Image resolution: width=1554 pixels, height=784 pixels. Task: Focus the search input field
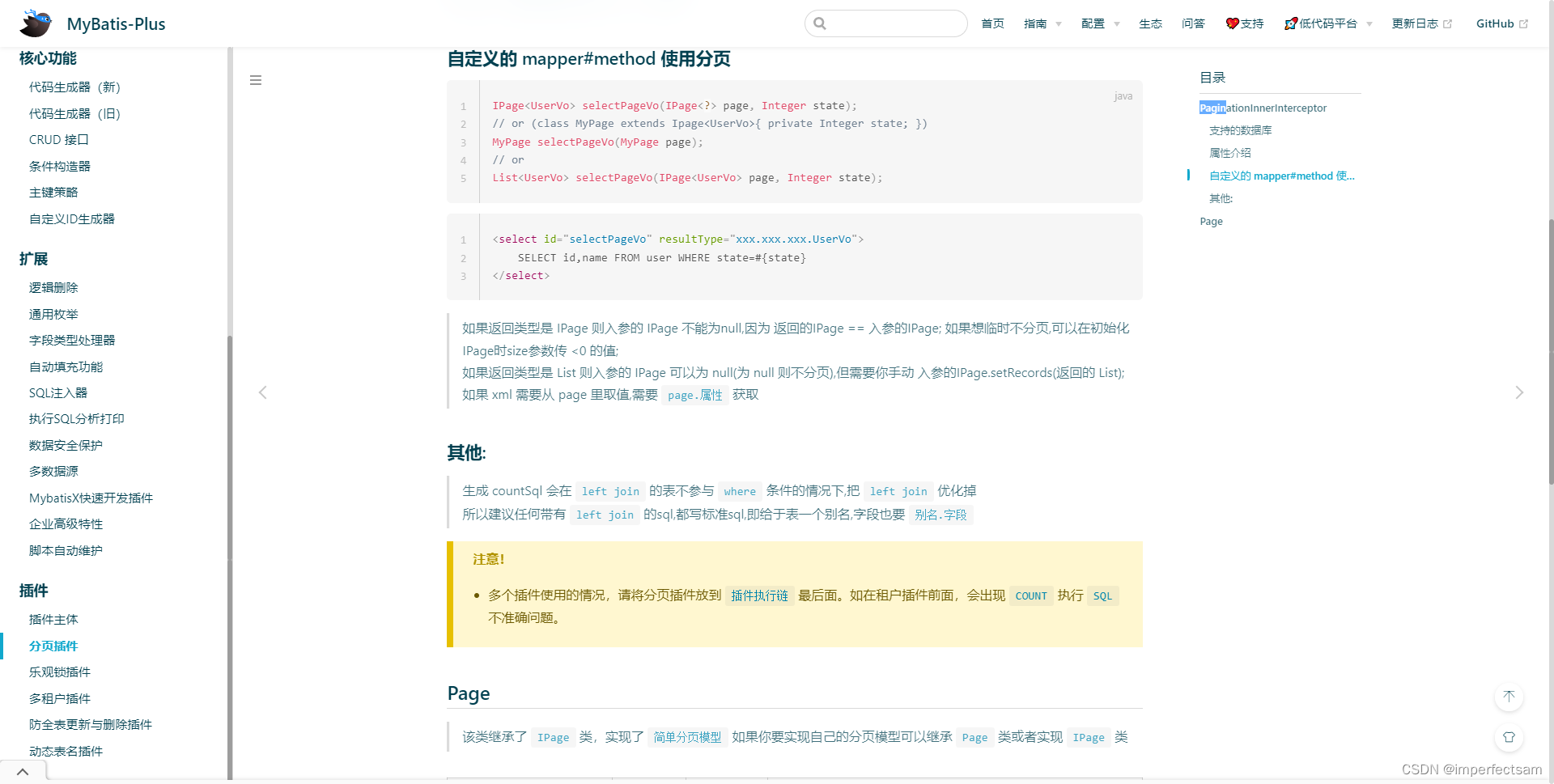coord(886,23)
